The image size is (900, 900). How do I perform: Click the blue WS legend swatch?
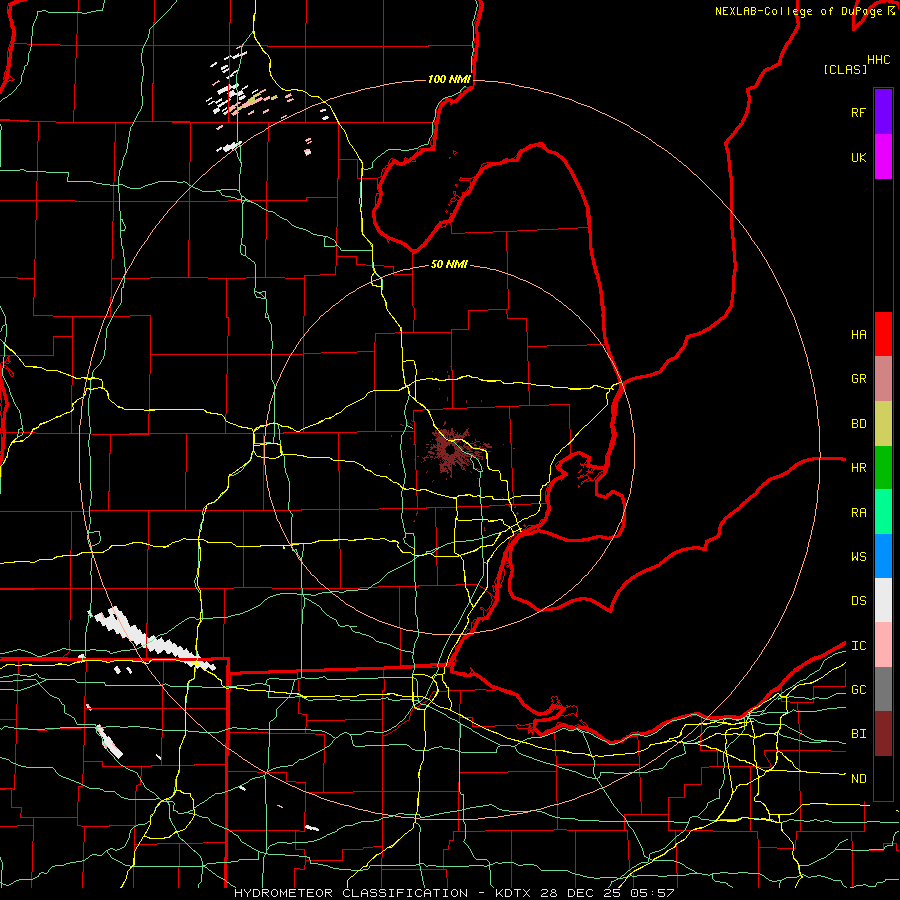(x=883, y=556)
